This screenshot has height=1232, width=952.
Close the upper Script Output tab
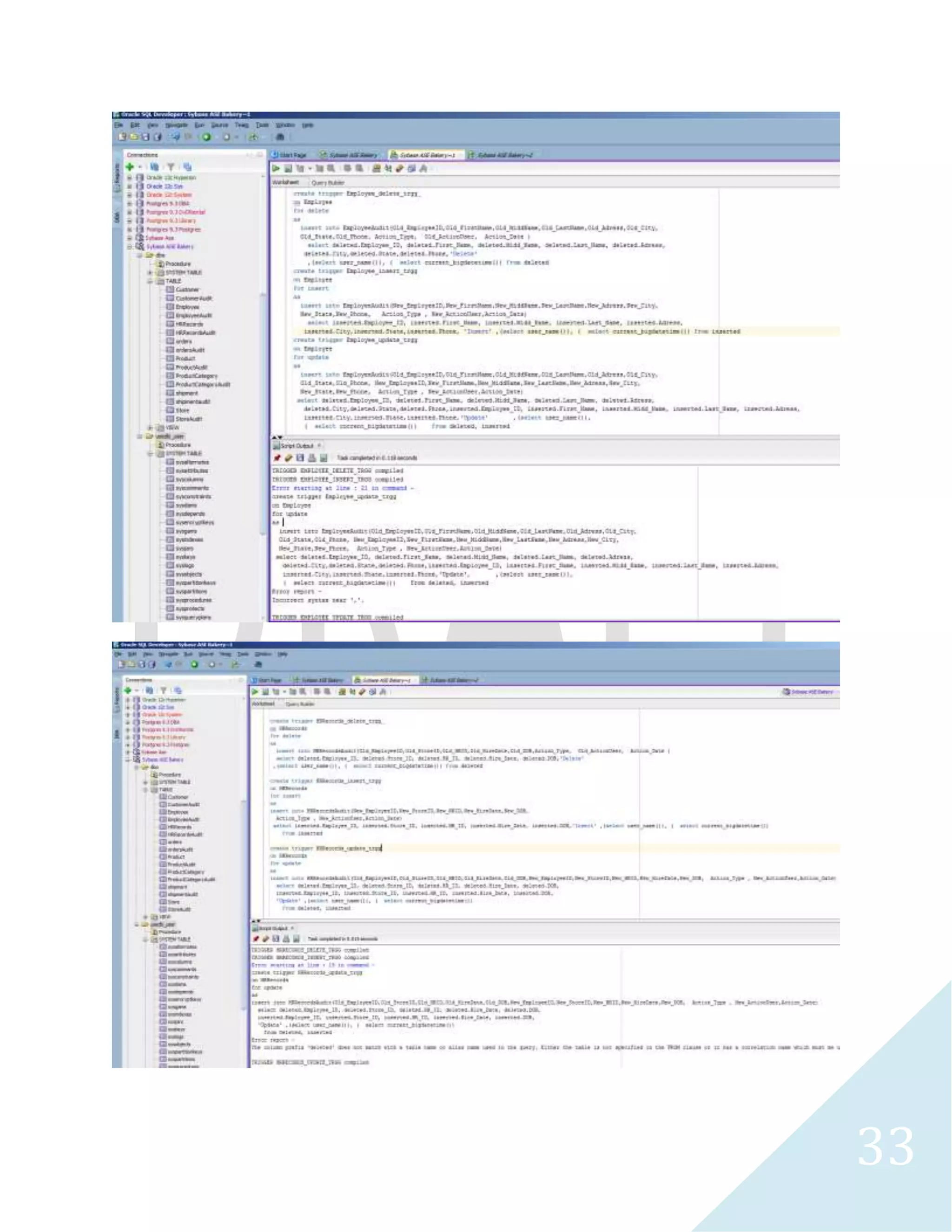click(320, 446)
